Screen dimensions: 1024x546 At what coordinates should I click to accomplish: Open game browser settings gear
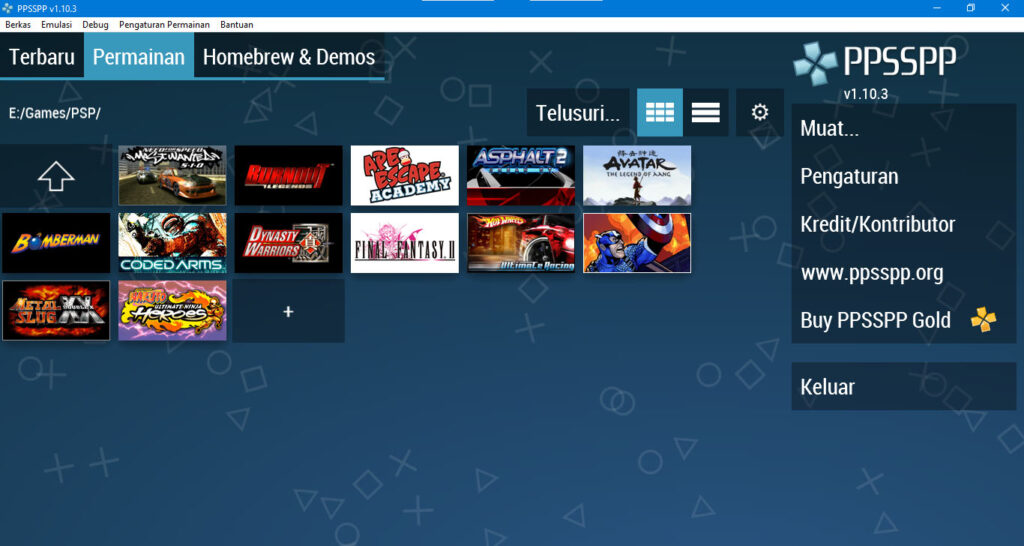pos(760,112)
